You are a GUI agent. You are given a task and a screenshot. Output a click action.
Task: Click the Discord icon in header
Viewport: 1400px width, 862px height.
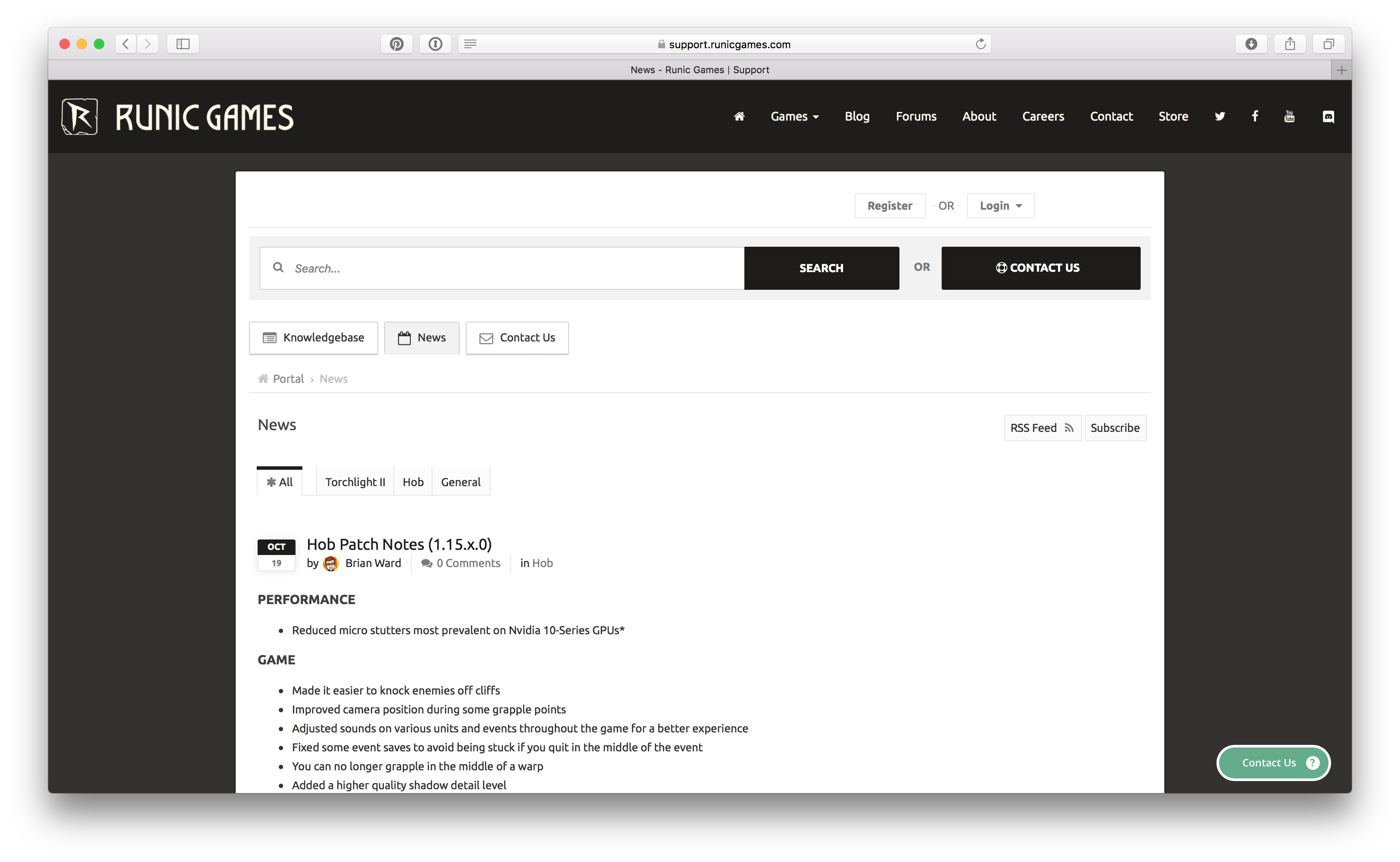click(1328, 116)
